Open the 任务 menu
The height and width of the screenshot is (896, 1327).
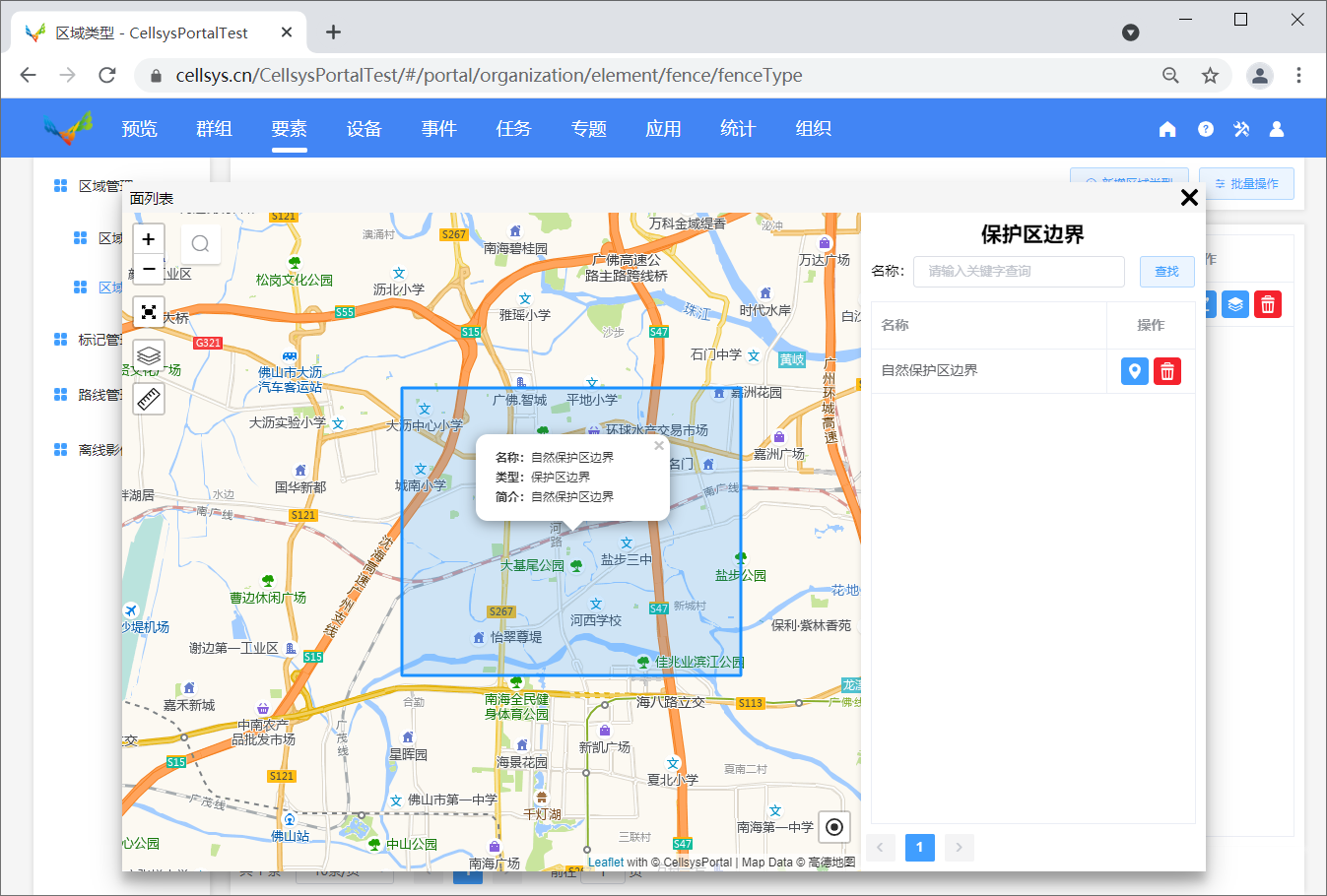click(x=513, y=128)
